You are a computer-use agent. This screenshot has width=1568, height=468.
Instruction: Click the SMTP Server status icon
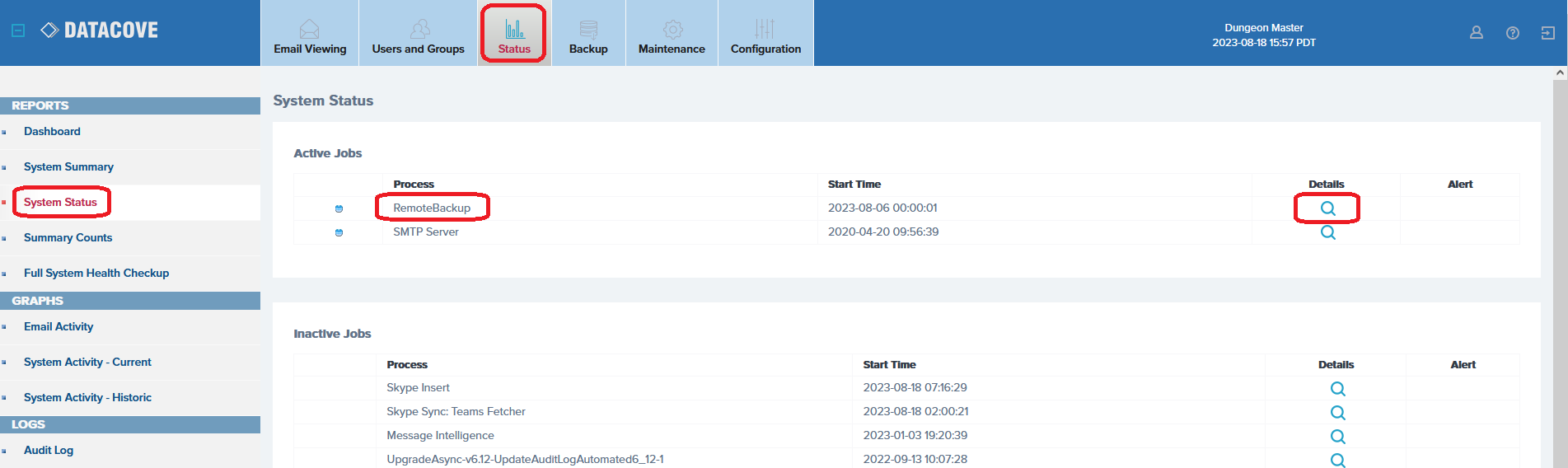[339, 232]
